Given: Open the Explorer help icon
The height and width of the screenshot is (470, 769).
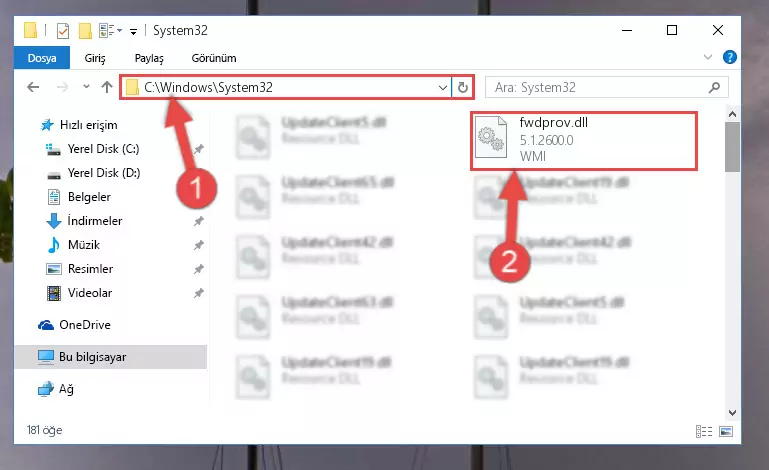Looking at the screenshot, I should tap(729, 57).
